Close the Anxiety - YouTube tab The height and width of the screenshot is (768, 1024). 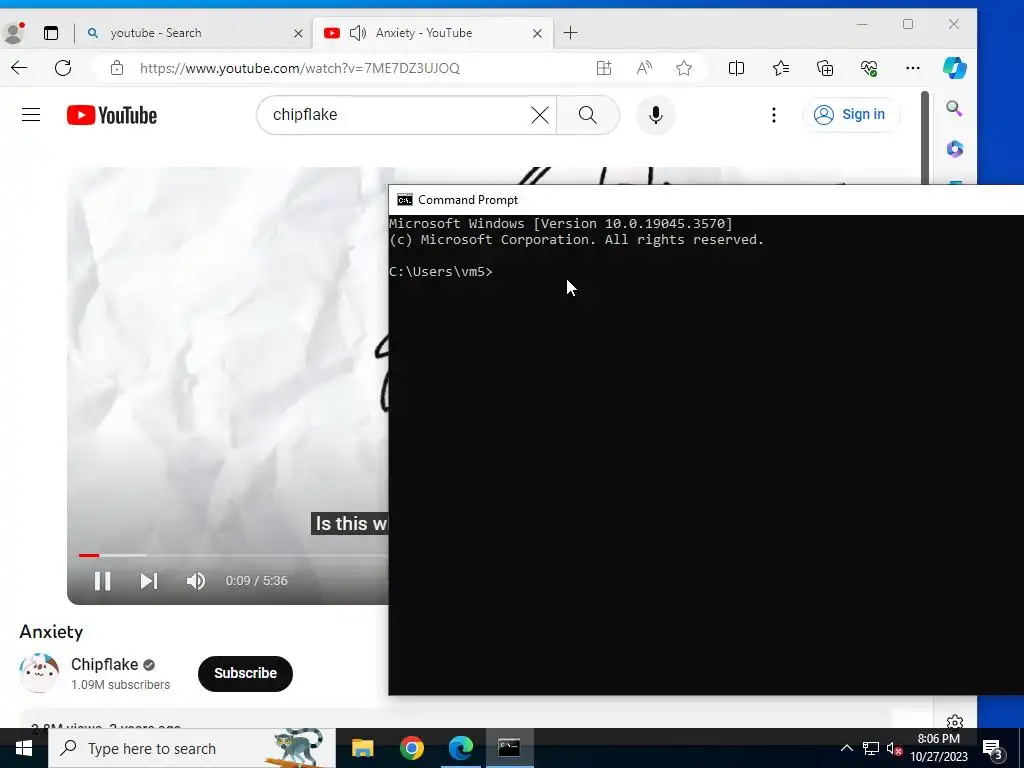[x=537, y=33]
